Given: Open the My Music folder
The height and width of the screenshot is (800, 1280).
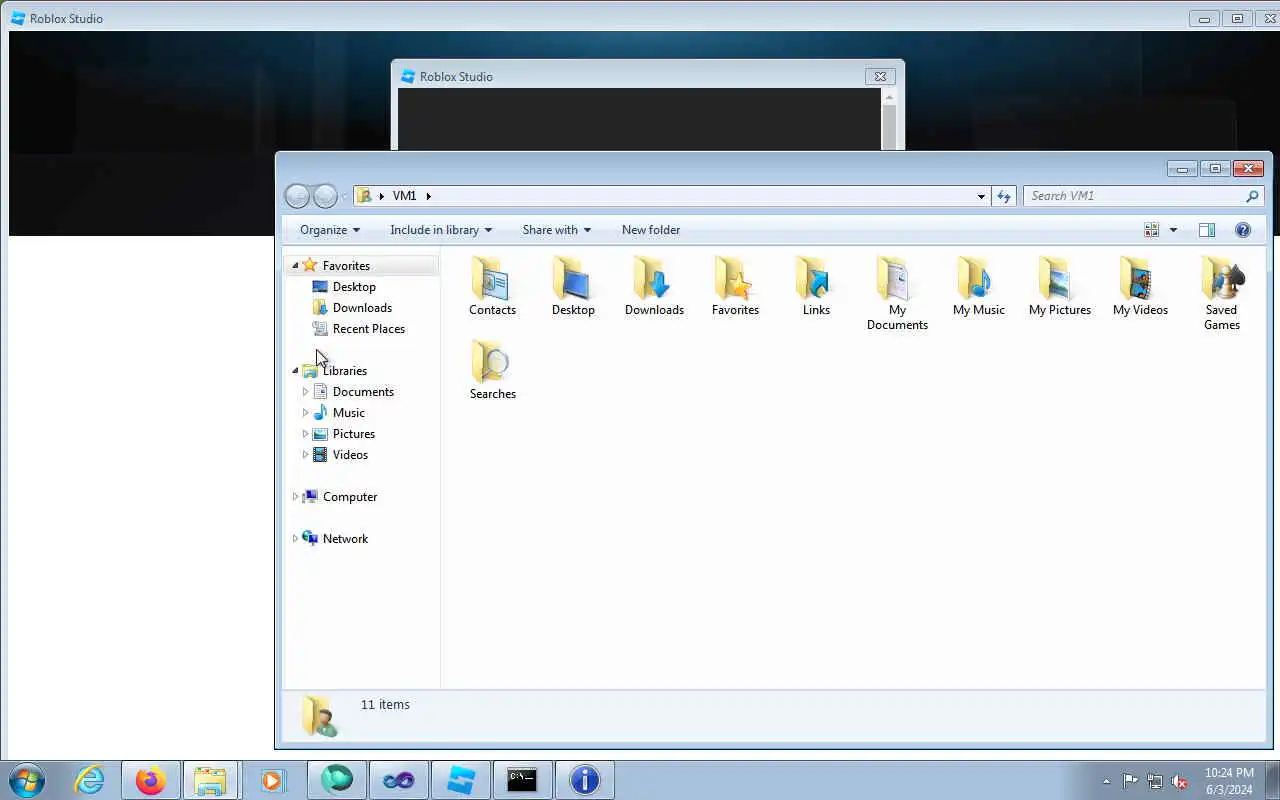Looking at the screenshot, I should pos(978,286).
